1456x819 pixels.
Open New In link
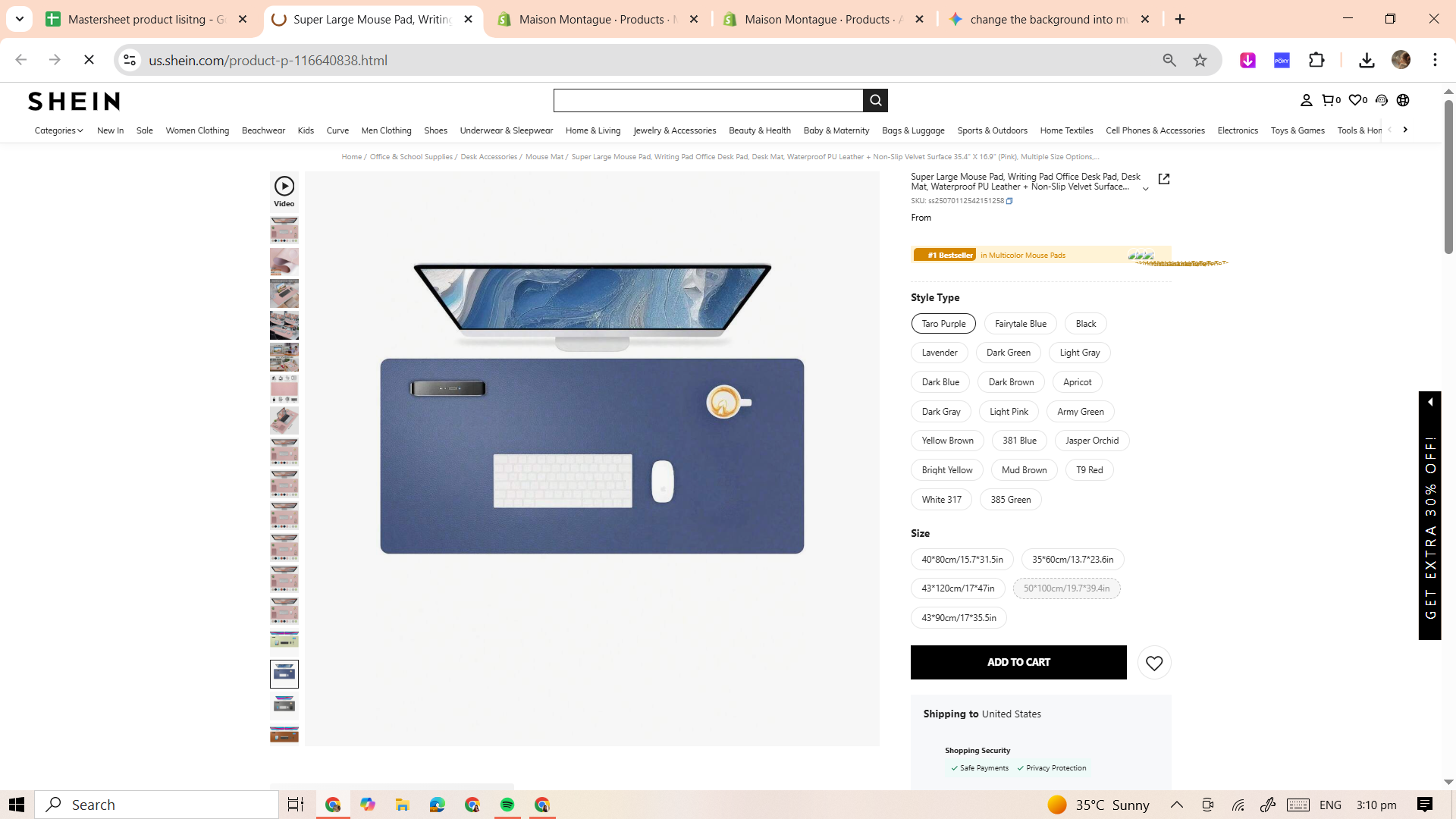click(111, 130)
